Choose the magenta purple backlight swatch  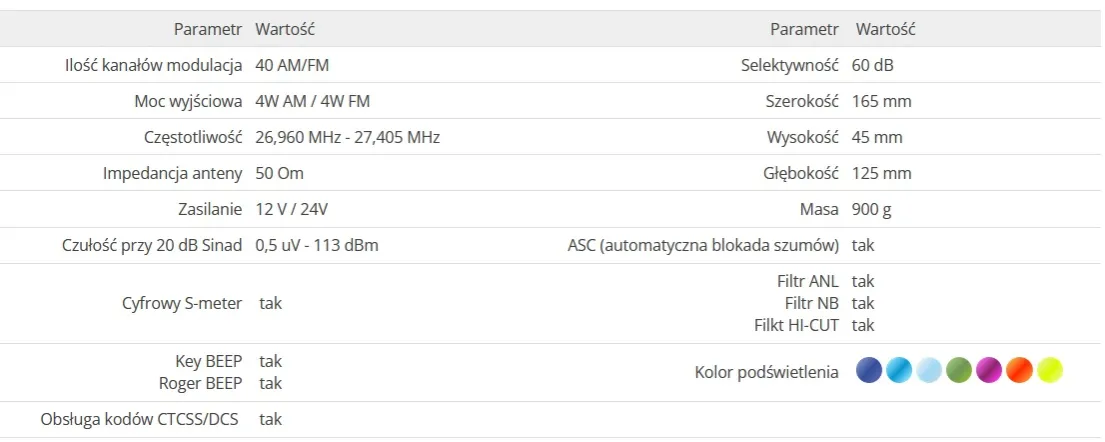tap(989, 371)
